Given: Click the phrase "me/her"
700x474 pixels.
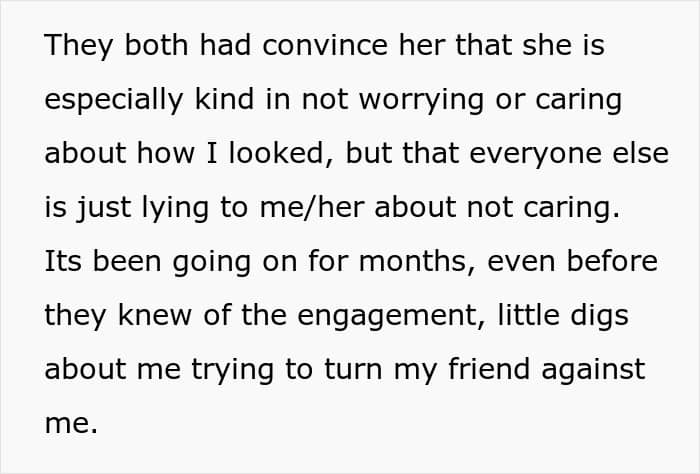Looking at the screenshot, I should pos(312,207).
